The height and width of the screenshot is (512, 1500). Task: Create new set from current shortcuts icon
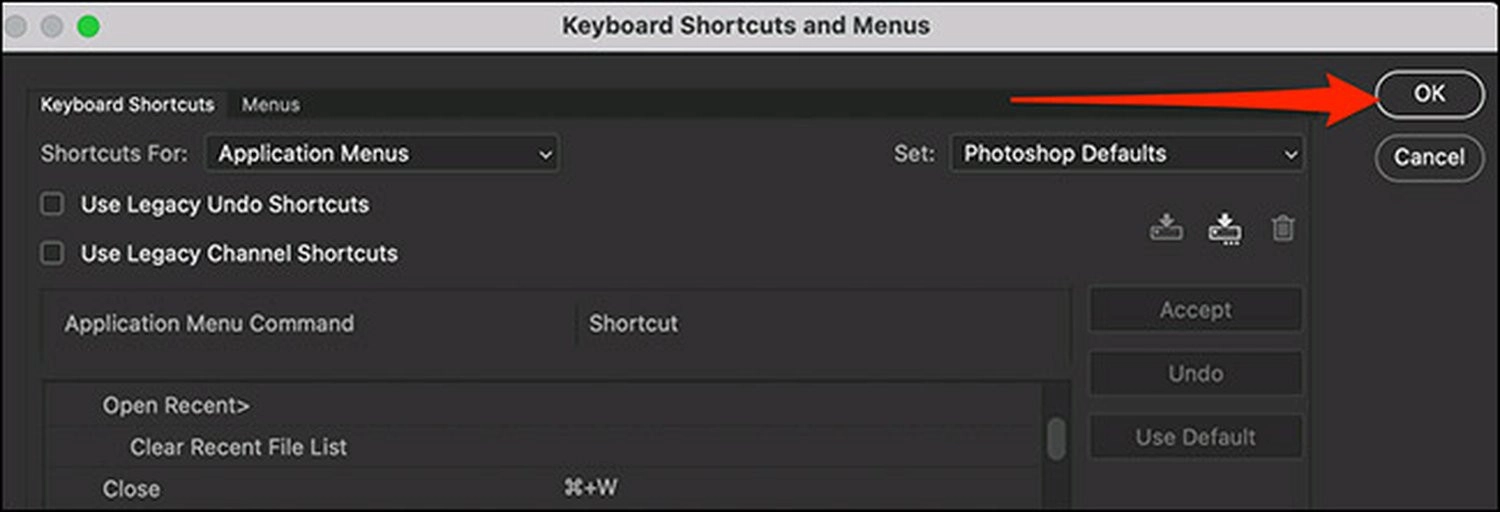pyautogui.click(x=1224, y=229)
